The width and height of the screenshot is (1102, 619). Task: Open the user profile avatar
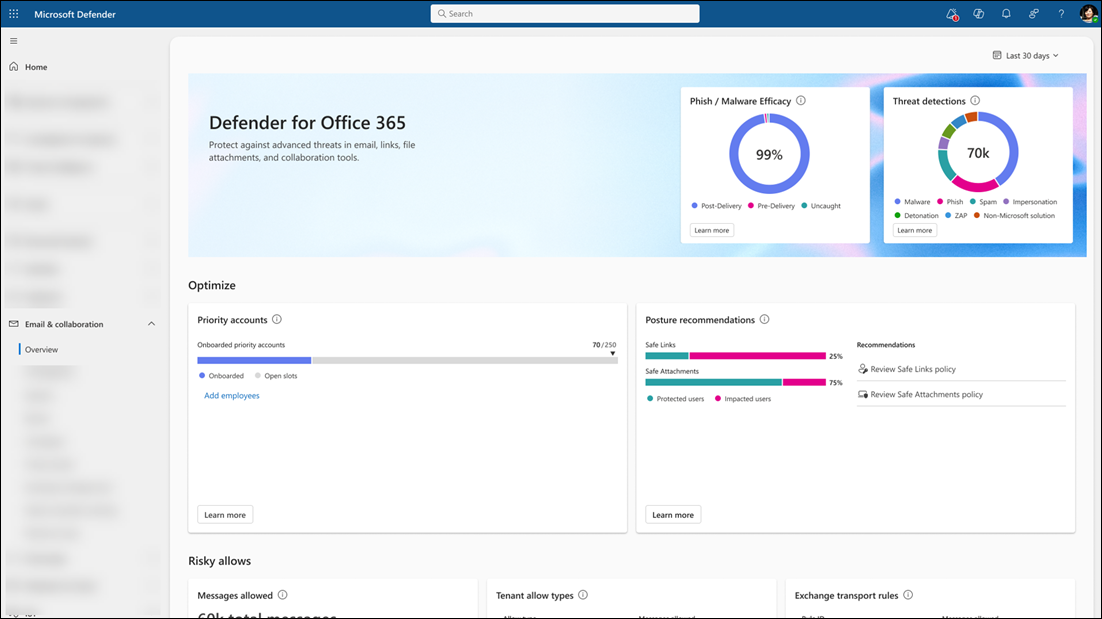[1088, 13]
